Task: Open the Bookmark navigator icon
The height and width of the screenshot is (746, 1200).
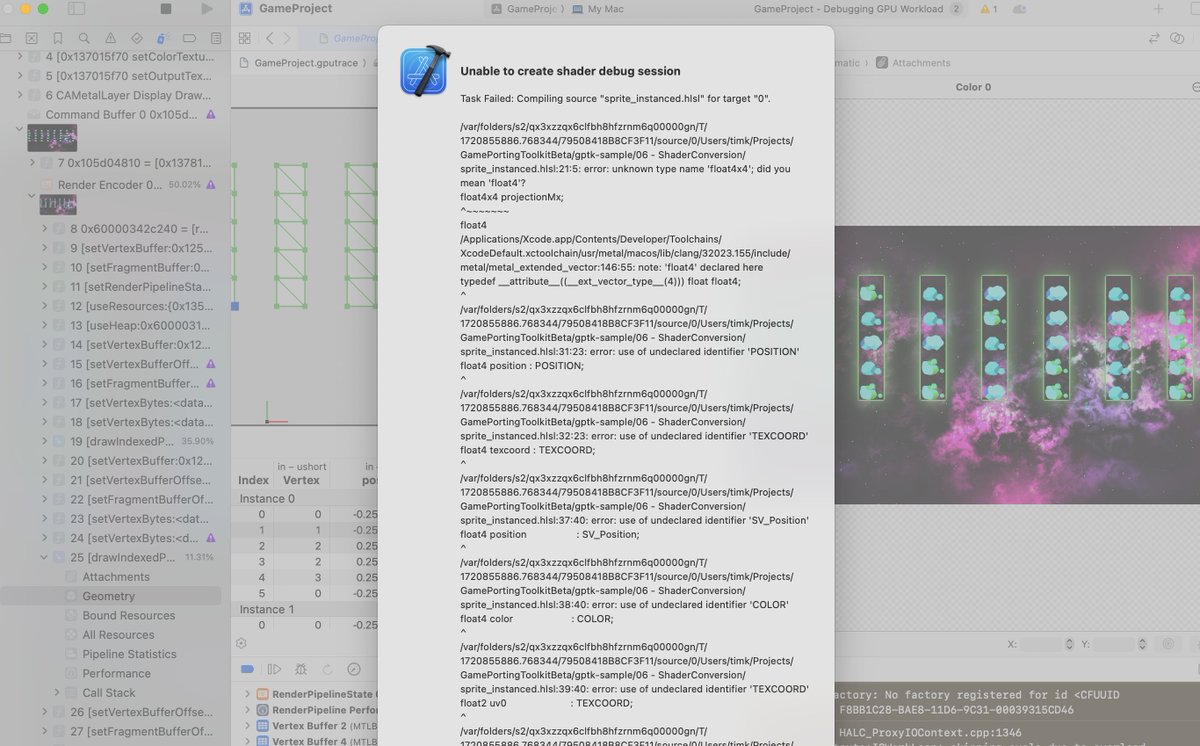Action: [58, 38]
